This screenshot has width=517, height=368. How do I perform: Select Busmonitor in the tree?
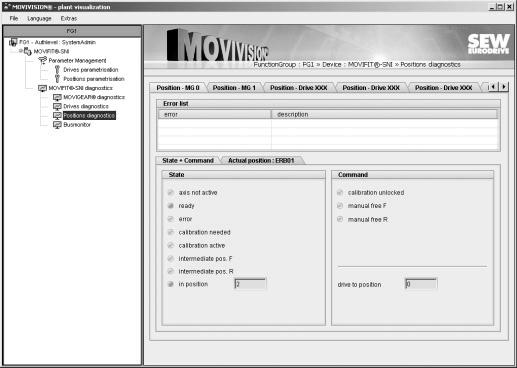coord(77,125)
